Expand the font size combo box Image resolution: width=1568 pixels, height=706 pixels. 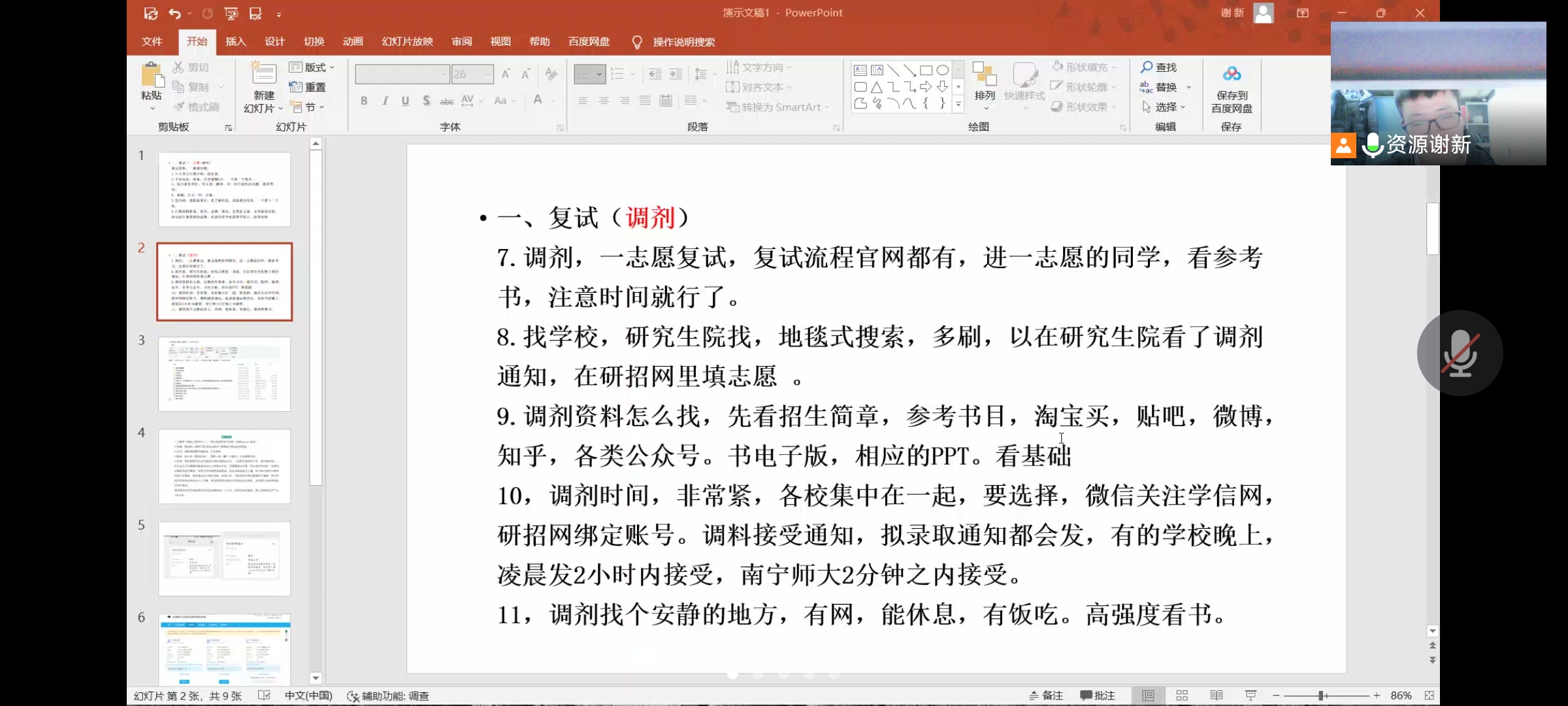click(487, 75)
